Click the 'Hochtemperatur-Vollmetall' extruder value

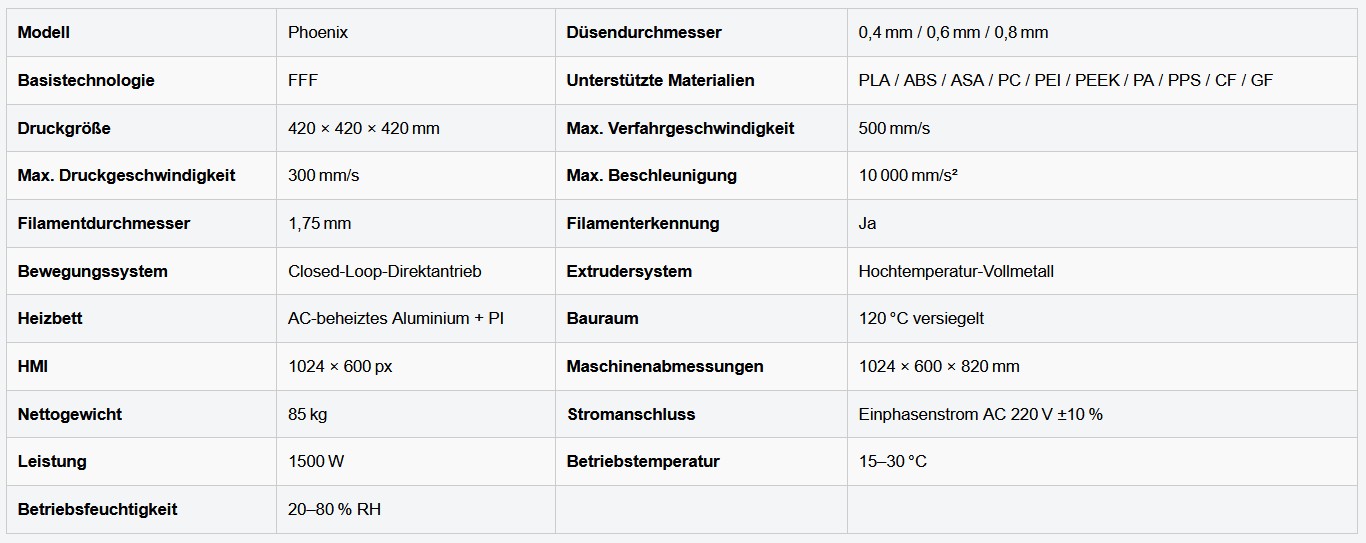956,271
